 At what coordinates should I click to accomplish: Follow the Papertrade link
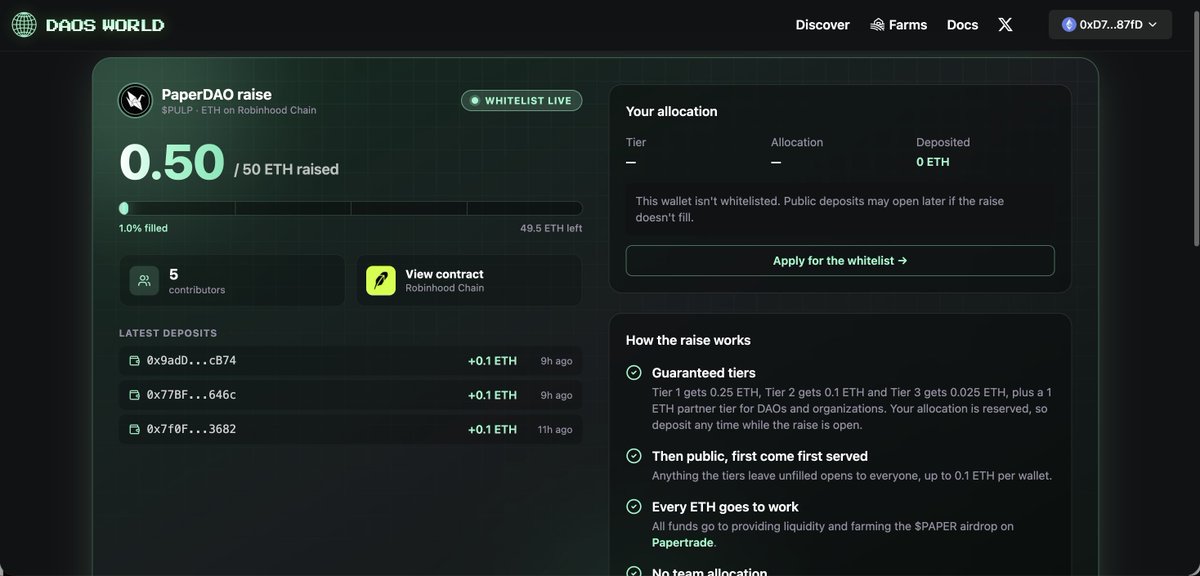tap(683, 542)
